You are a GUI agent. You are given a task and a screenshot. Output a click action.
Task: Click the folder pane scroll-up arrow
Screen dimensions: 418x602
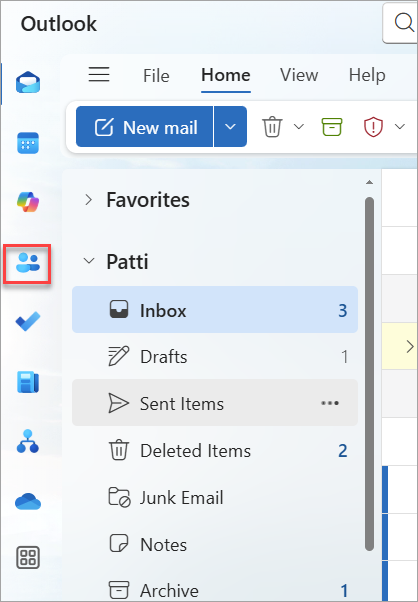(369, 182)
